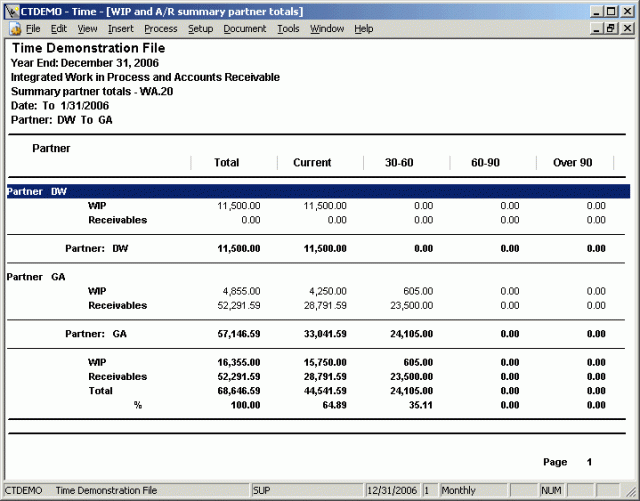Viewport: 640px width, 501px height.
Task: Open the Document menu
Action: coord(244,29)
